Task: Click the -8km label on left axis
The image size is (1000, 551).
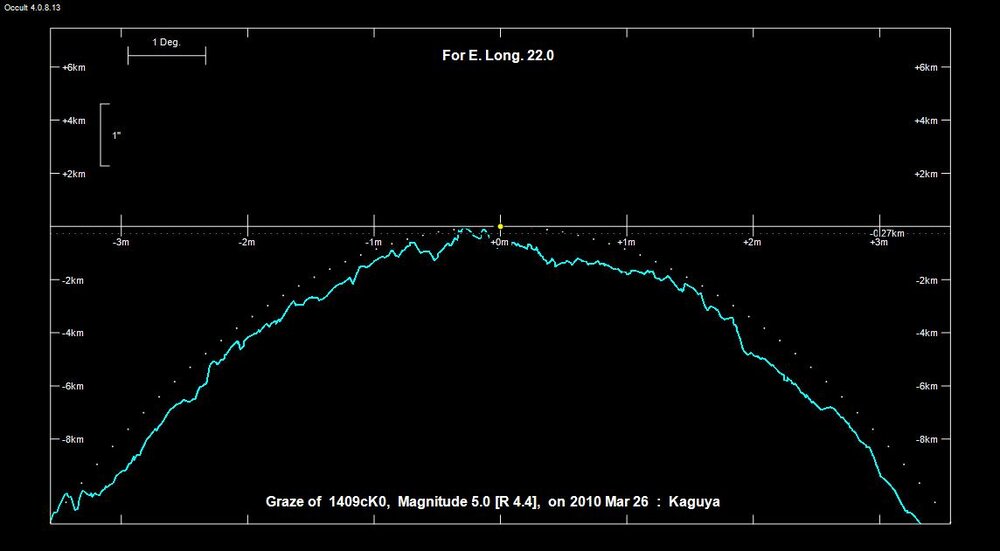Action: (x=74, y=439)
